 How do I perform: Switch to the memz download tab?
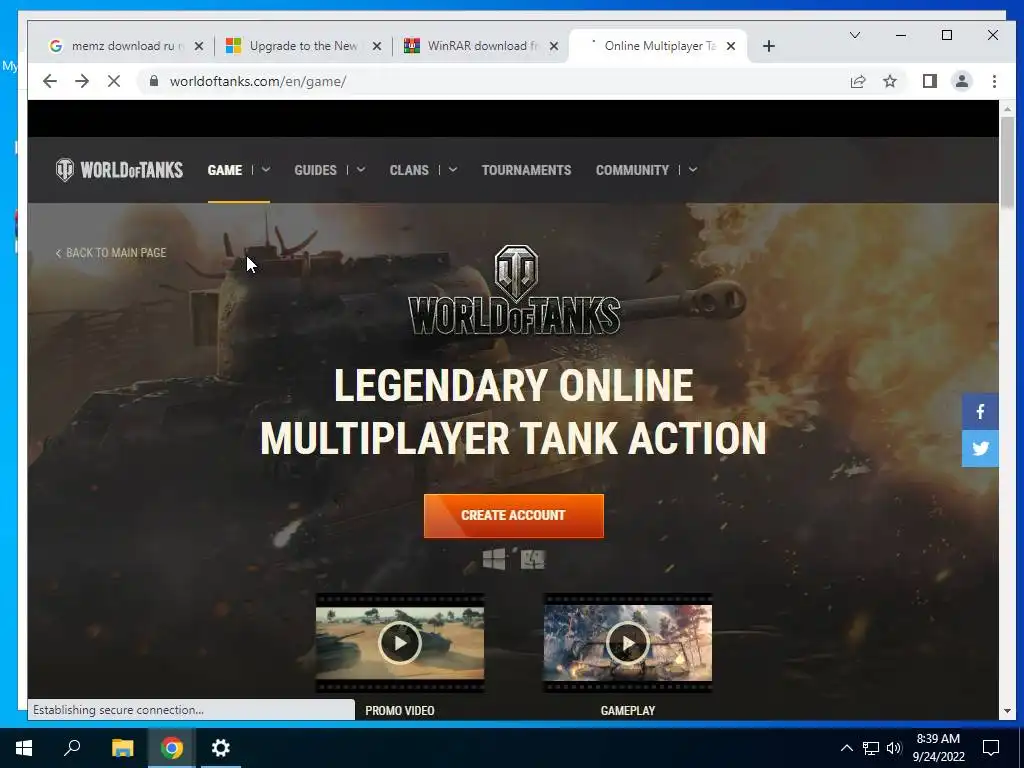pyautogui.click(x=123, y=46)
